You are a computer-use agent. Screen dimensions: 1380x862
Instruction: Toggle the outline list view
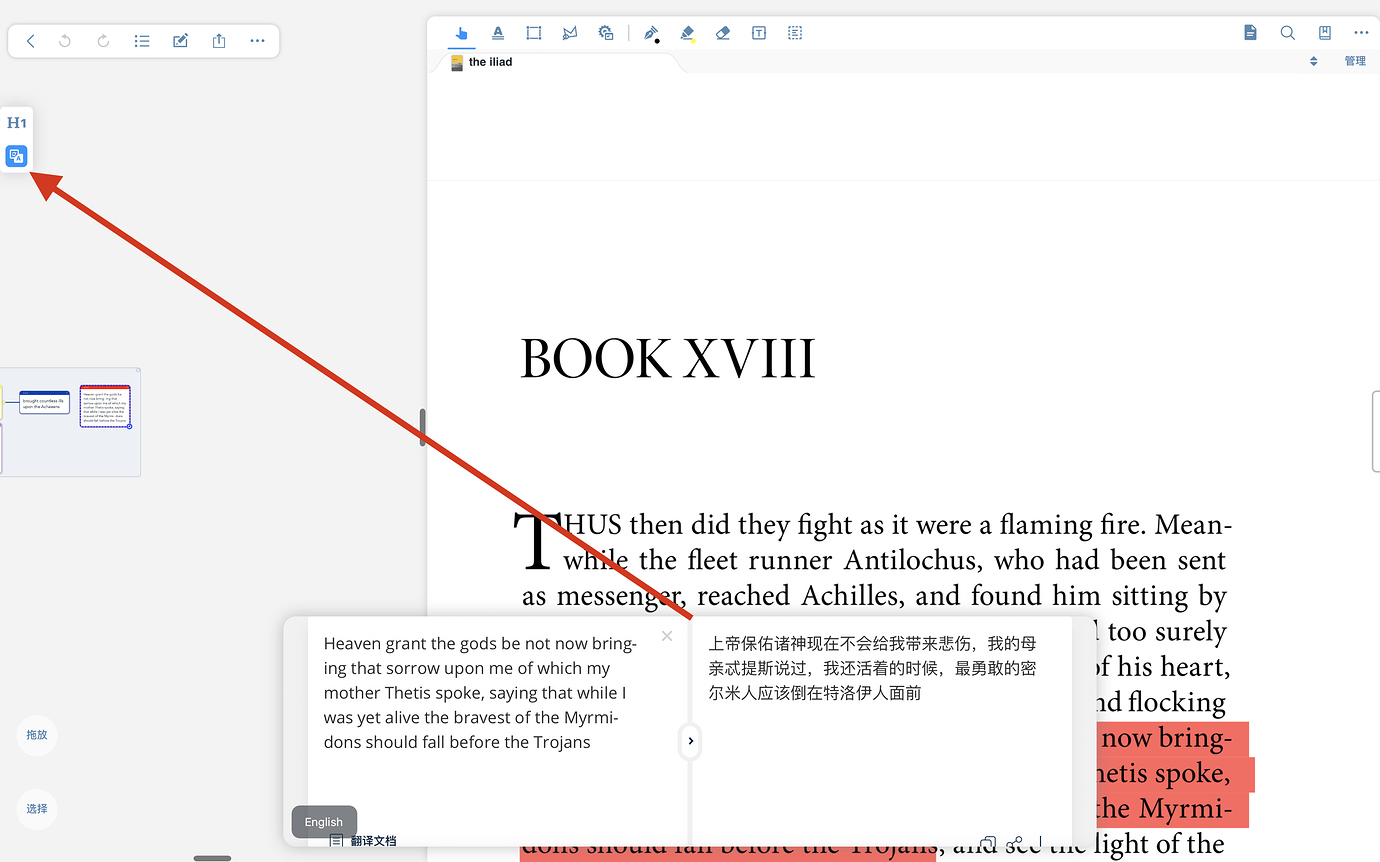(142, 41)
